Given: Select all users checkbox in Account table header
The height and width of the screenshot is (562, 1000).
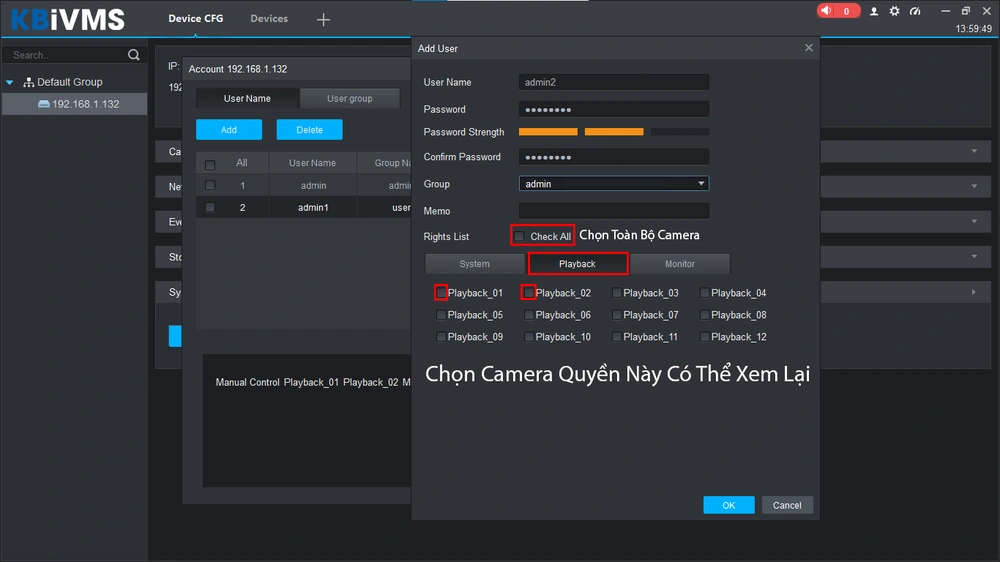Looking at the screenshot, I should click(210, 165).
